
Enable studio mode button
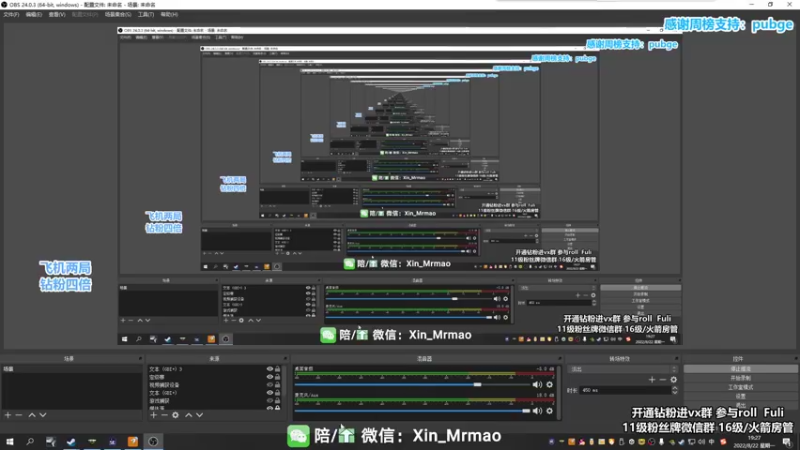[x=740, y=387]
